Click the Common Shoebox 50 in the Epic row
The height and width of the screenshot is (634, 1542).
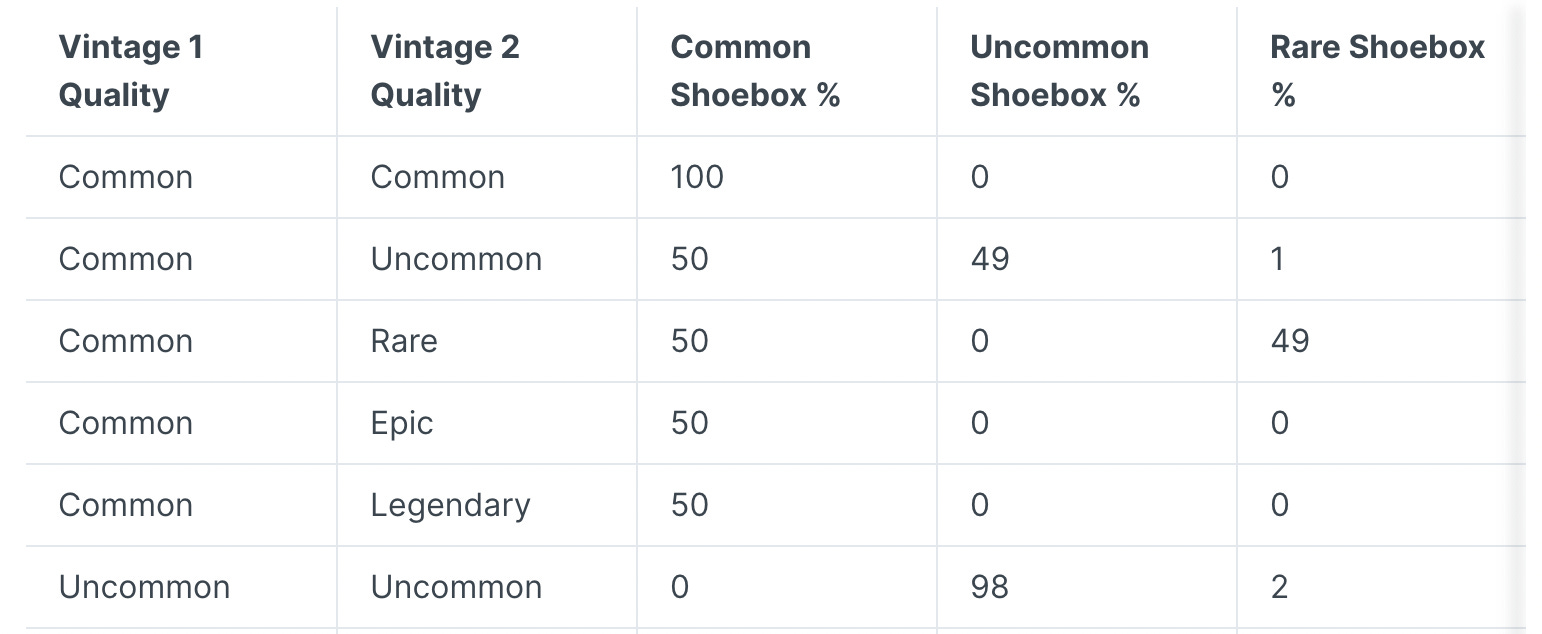(689, 423)
